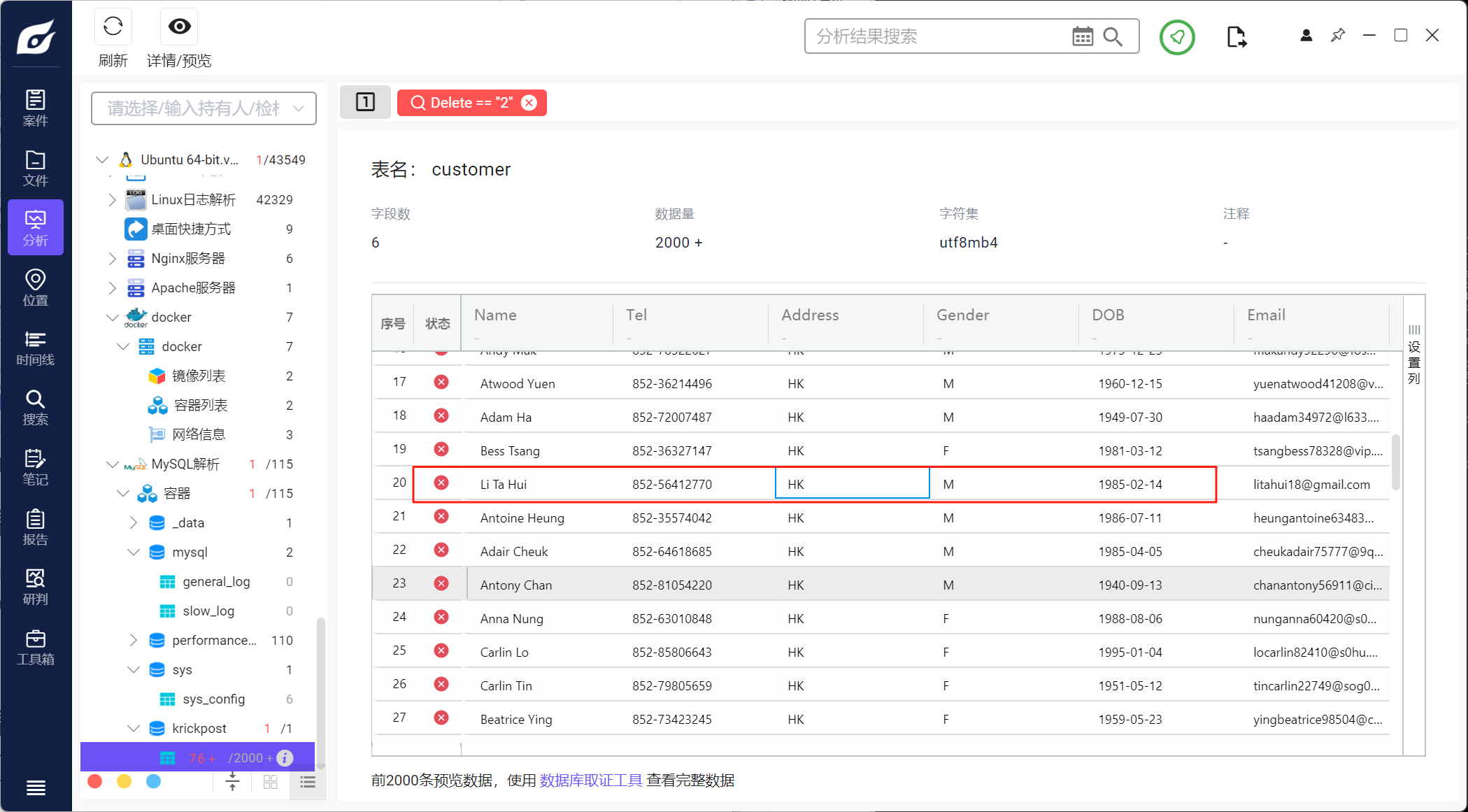Collapse the MySQL解析 tree node

pos(112,464)
